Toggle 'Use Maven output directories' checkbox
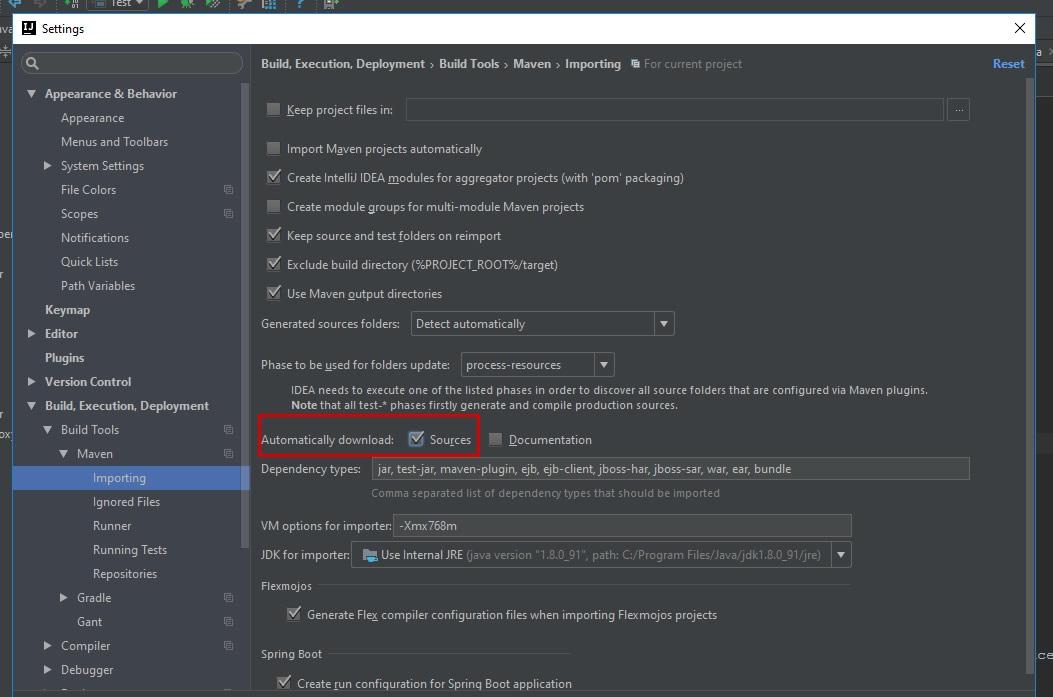The width and height of the screenshot is (1053, 697). click(273, 293)
